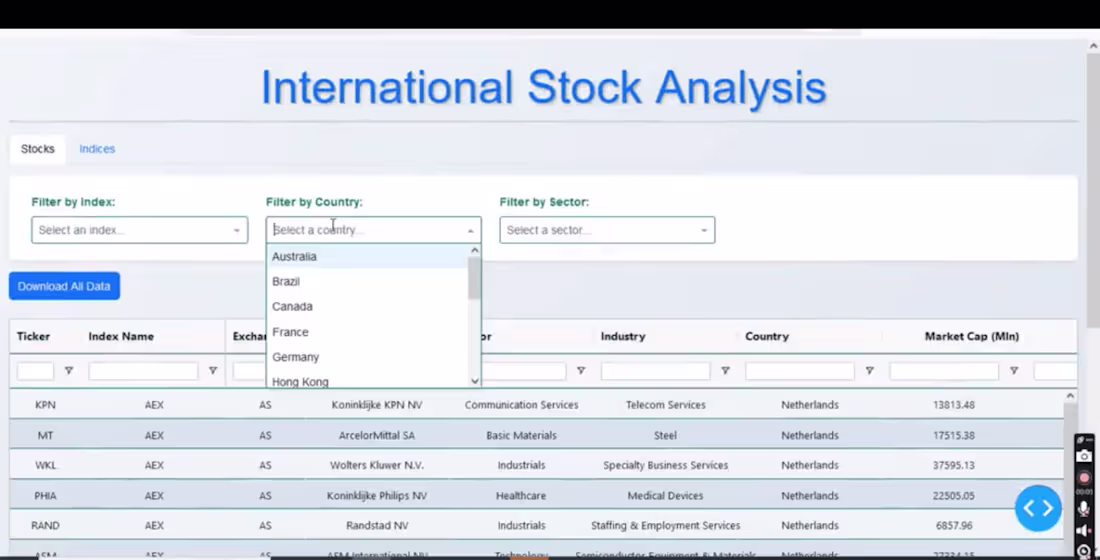Screen dimensions: 1100x560
Task: Choose Brazil from the country list
Action: (368, 281)
